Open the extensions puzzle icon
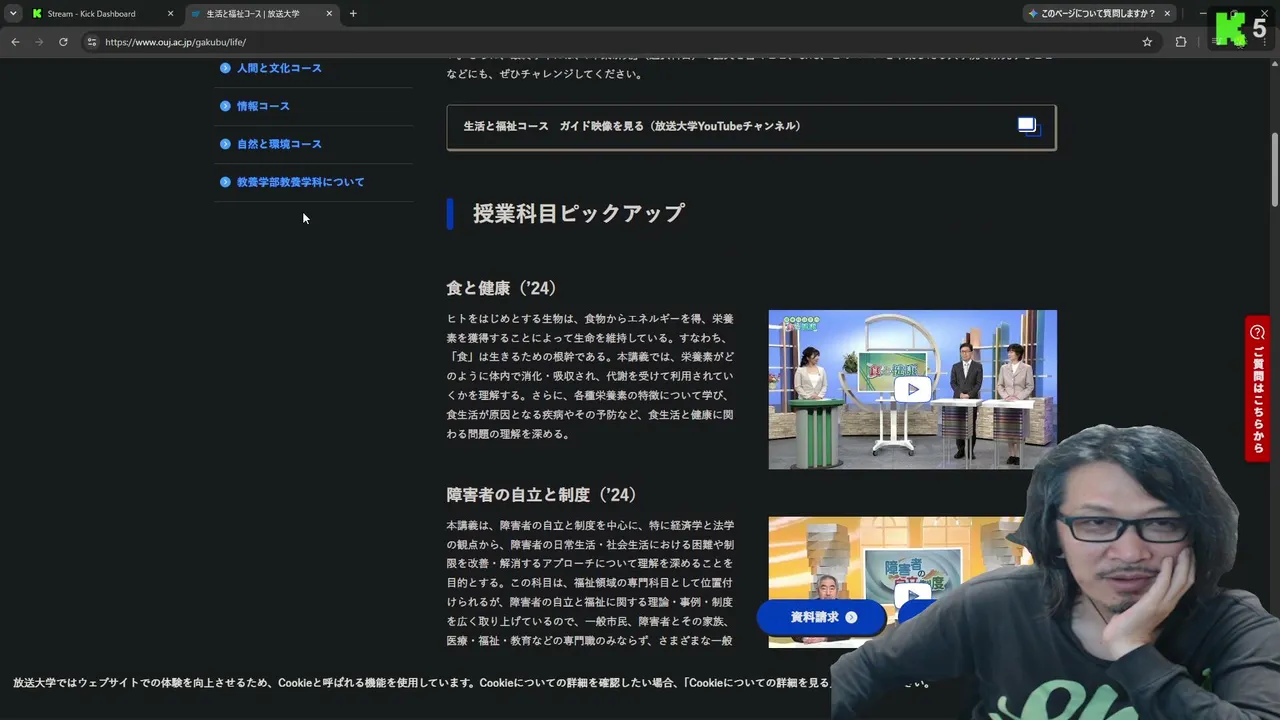 tap(1181, 42)
